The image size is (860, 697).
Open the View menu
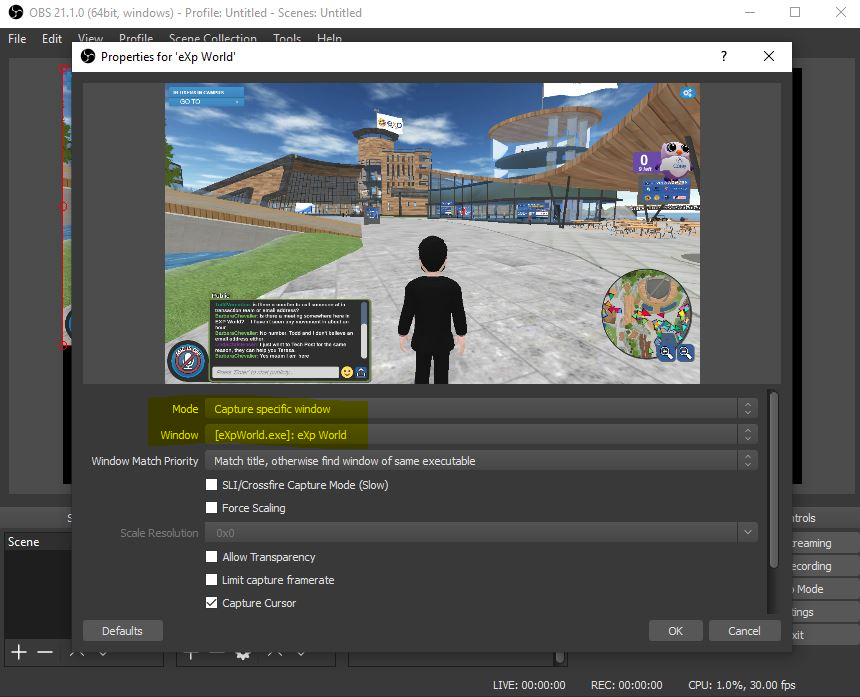(90, 38)
